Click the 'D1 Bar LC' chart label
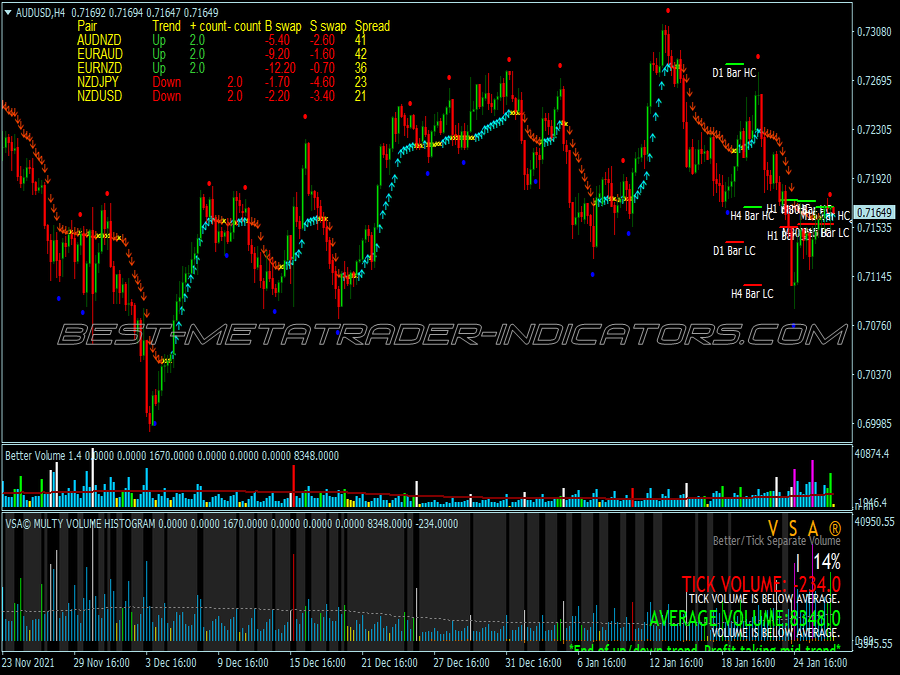The image size is (900, 675). pos(734,251)
